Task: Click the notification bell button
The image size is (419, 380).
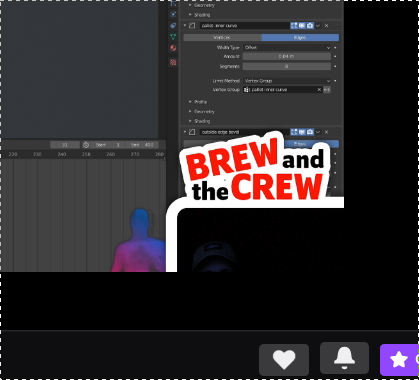Action: click(x=344, y=358)
